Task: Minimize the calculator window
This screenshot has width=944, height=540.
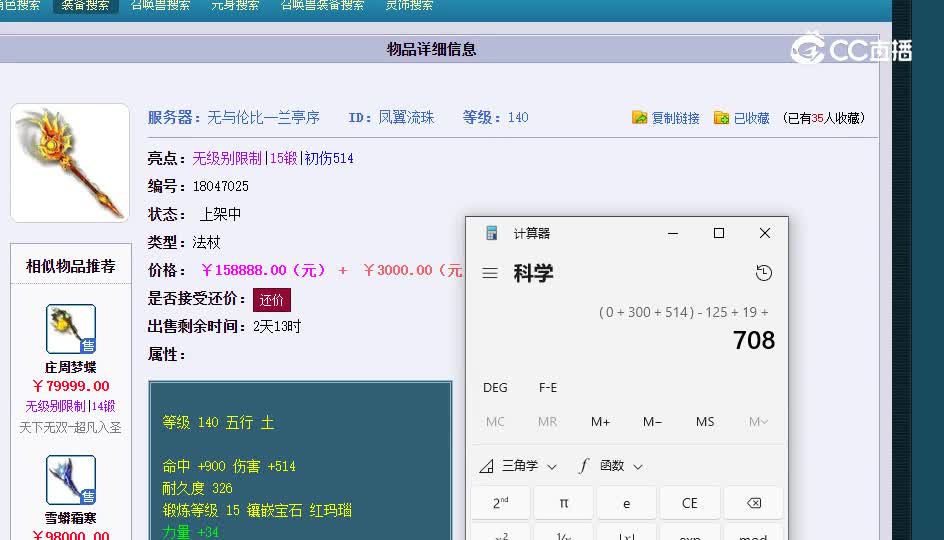Action: pos(673,233)
